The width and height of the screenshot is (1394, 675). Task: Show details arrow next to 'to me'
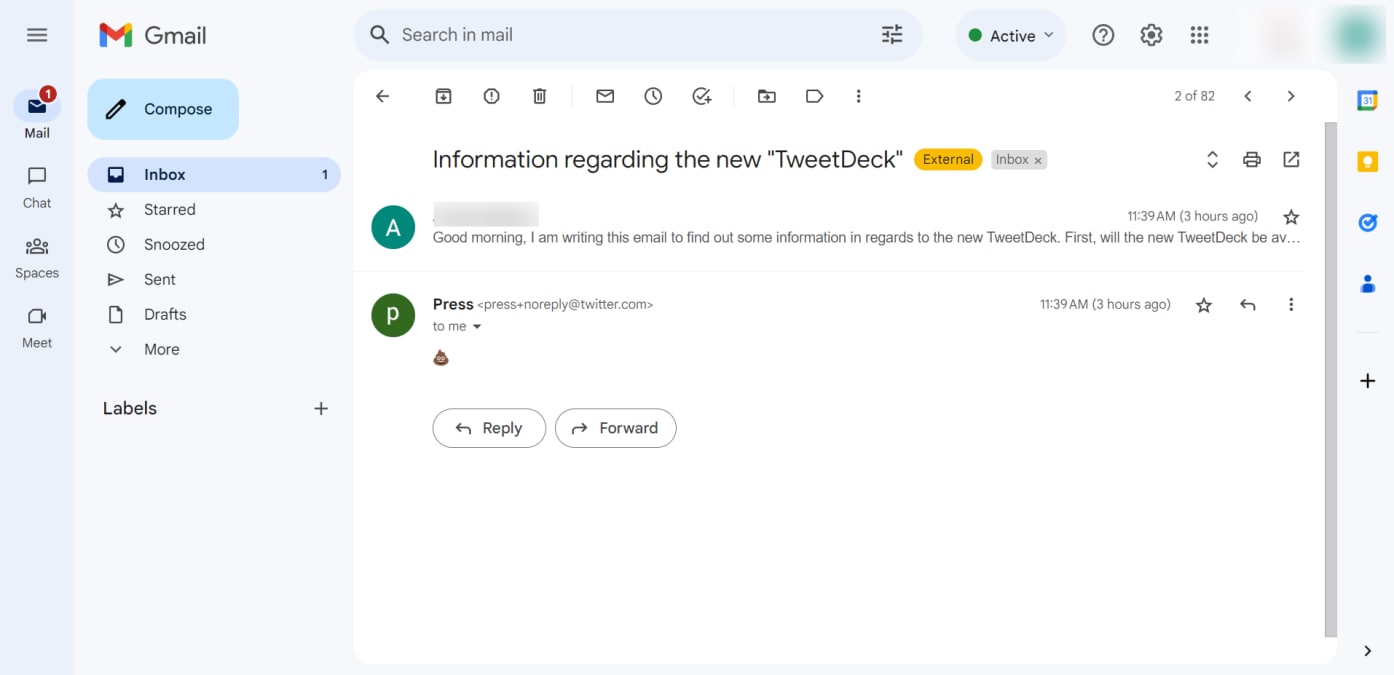point(477,327)
